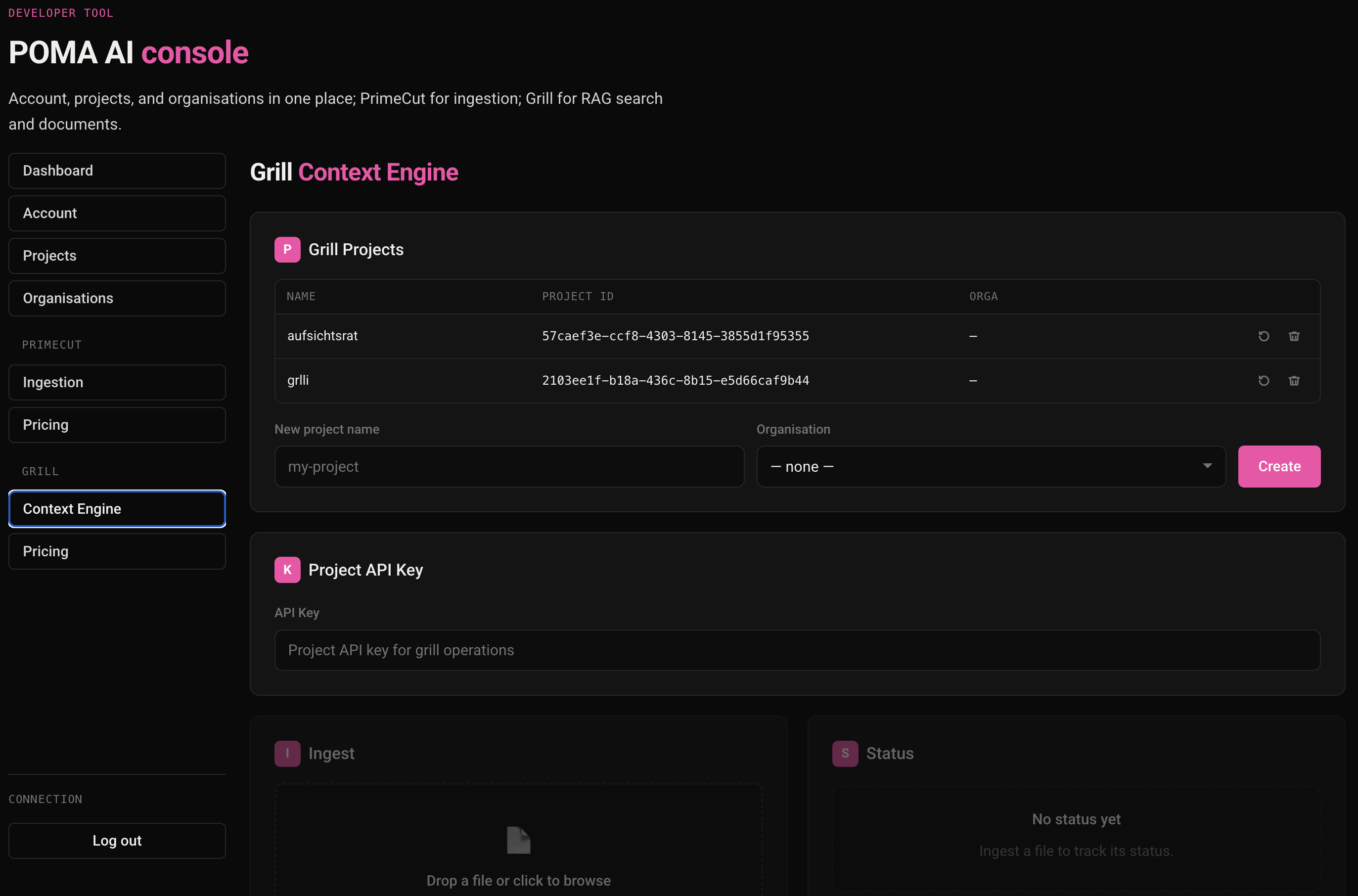Click the No status yet message
The width and height of the screenshot is (1358, 896).
pos(1076,819)
